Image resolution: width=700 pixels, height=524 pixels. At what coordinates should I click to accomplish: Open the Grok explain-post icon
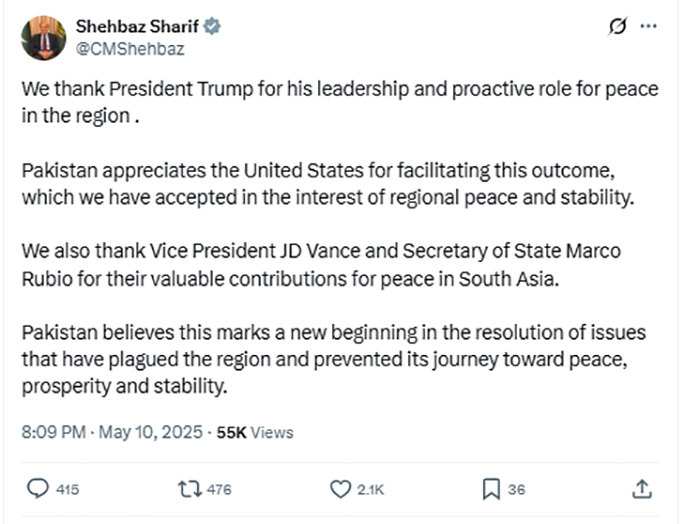tap(618, 26)
